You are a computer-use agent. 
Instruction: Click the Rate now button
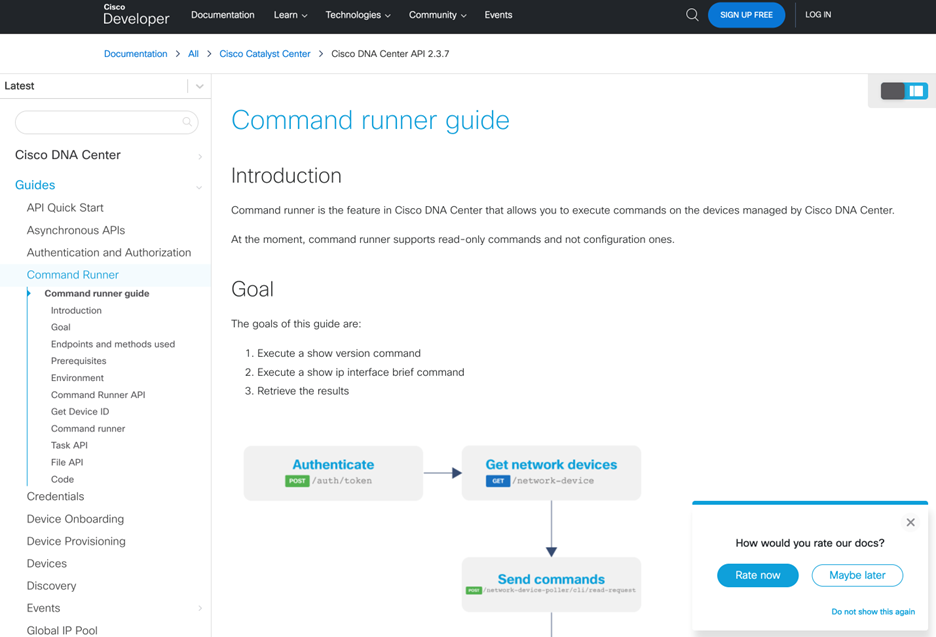(757, 575)
